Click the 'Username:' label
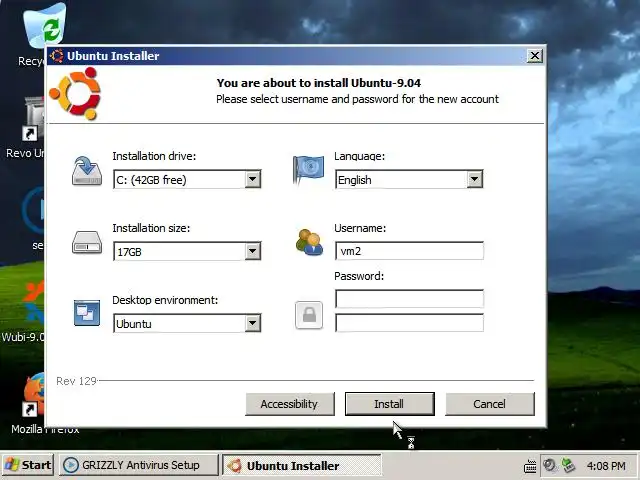 pos(360,228)
